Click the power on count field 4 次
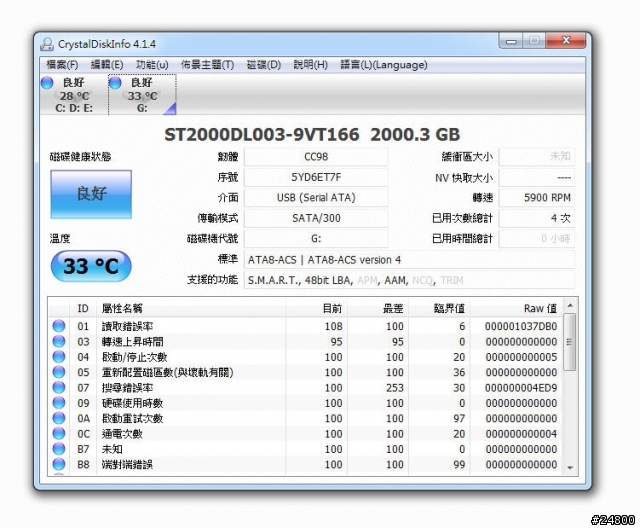 point(537,218)
